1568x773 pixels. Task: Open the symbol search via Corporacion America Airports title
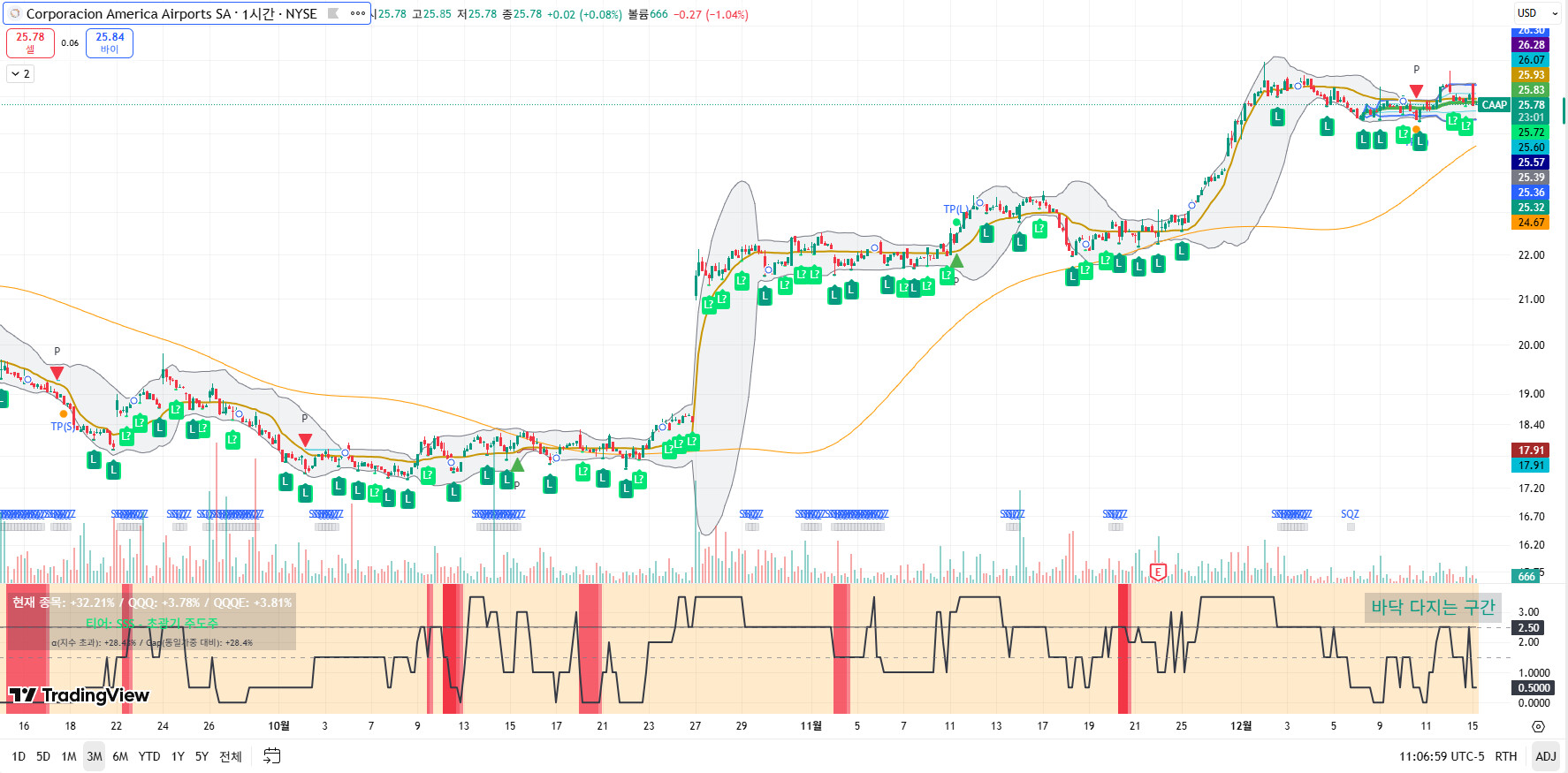(x=171, y=13)
